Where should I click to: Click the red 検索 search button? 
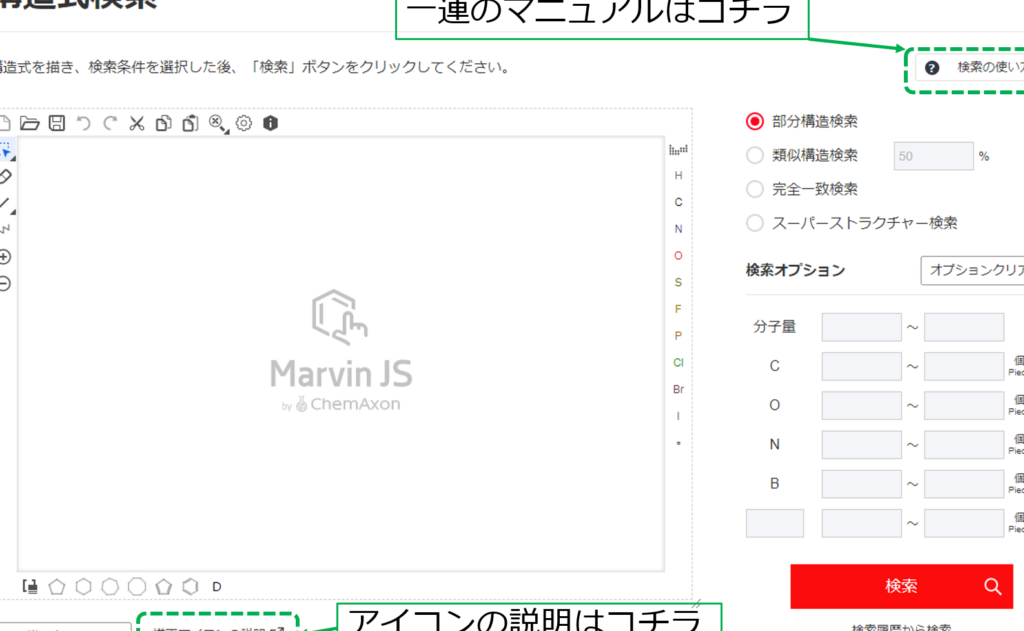tap(901, 587)
